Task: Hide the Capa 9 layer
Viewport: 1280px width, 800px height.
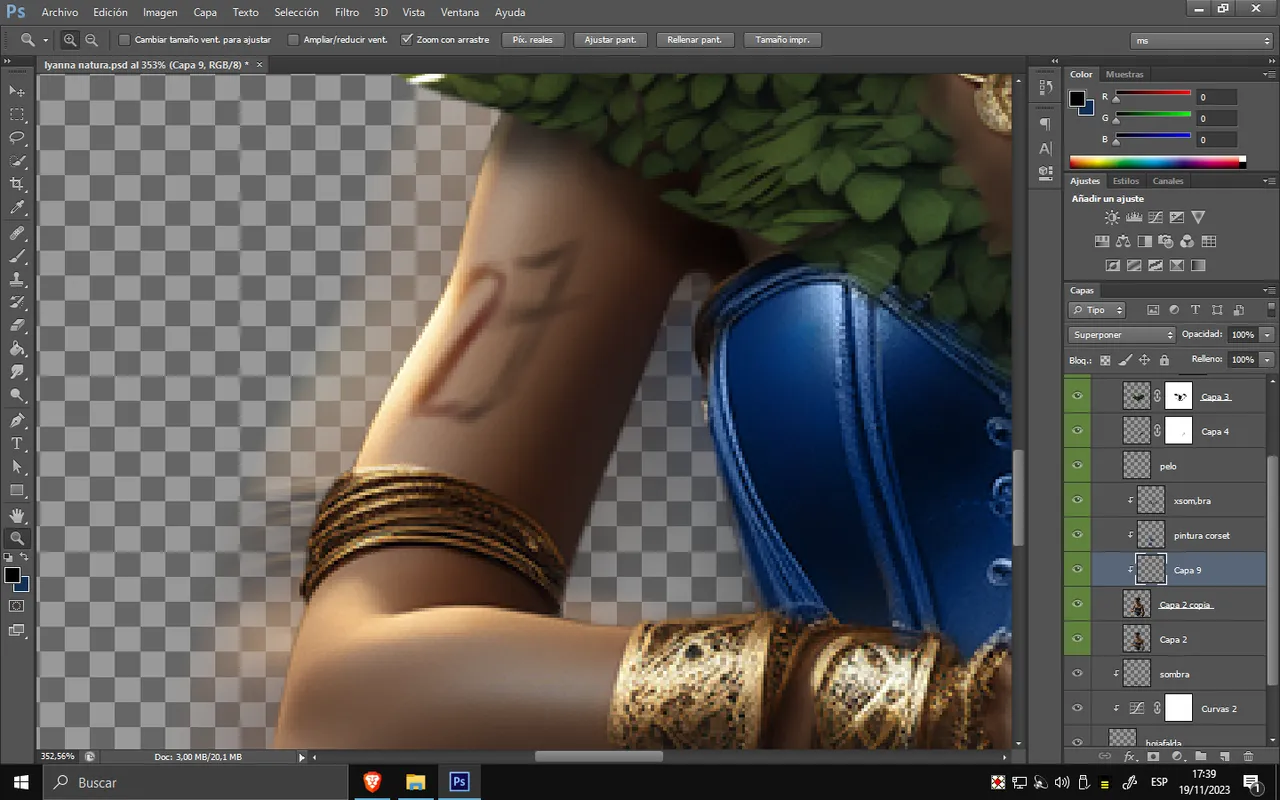Action: 1077,569
